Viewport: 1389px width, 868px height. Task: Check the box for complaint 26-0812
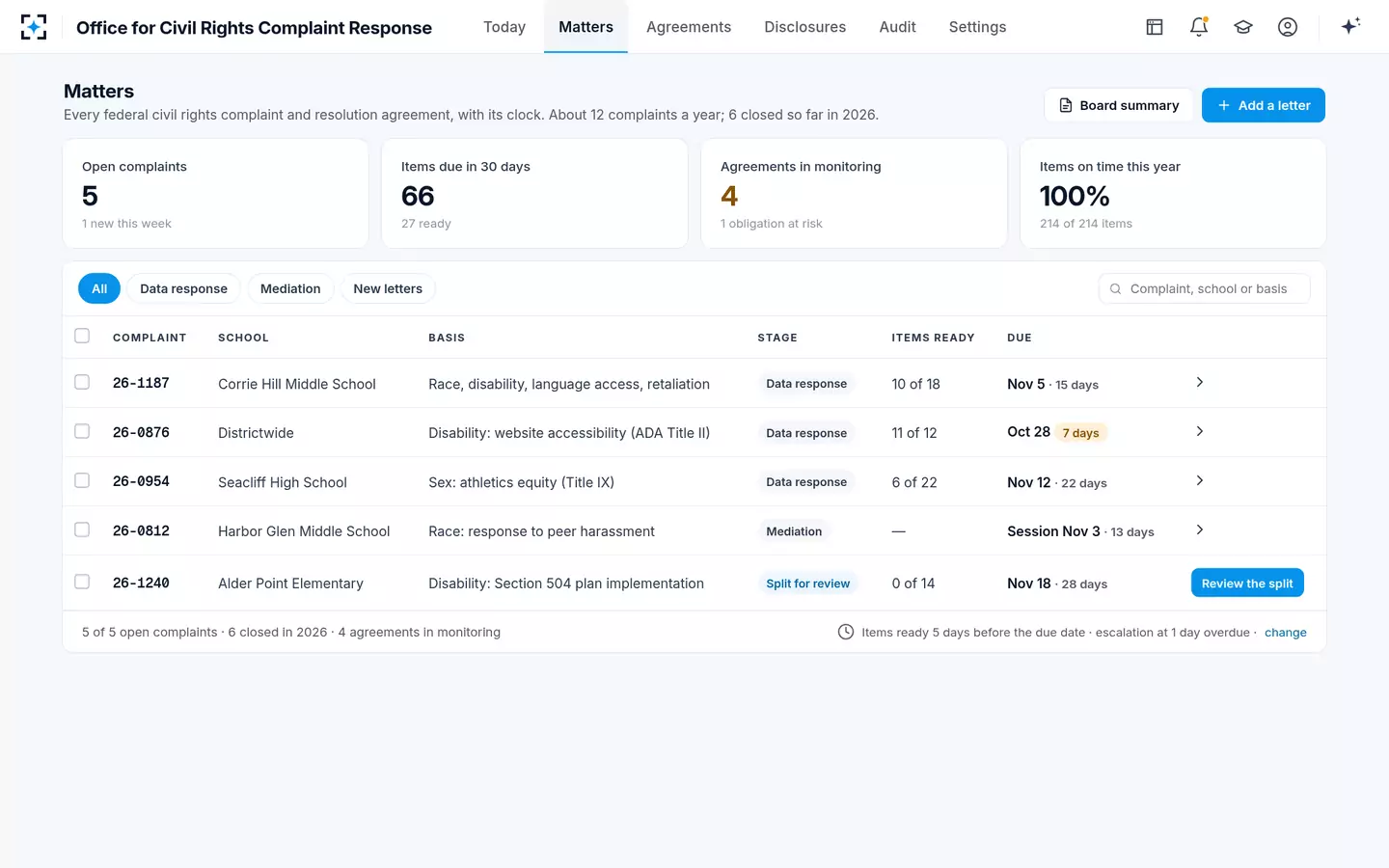(82, 529)
